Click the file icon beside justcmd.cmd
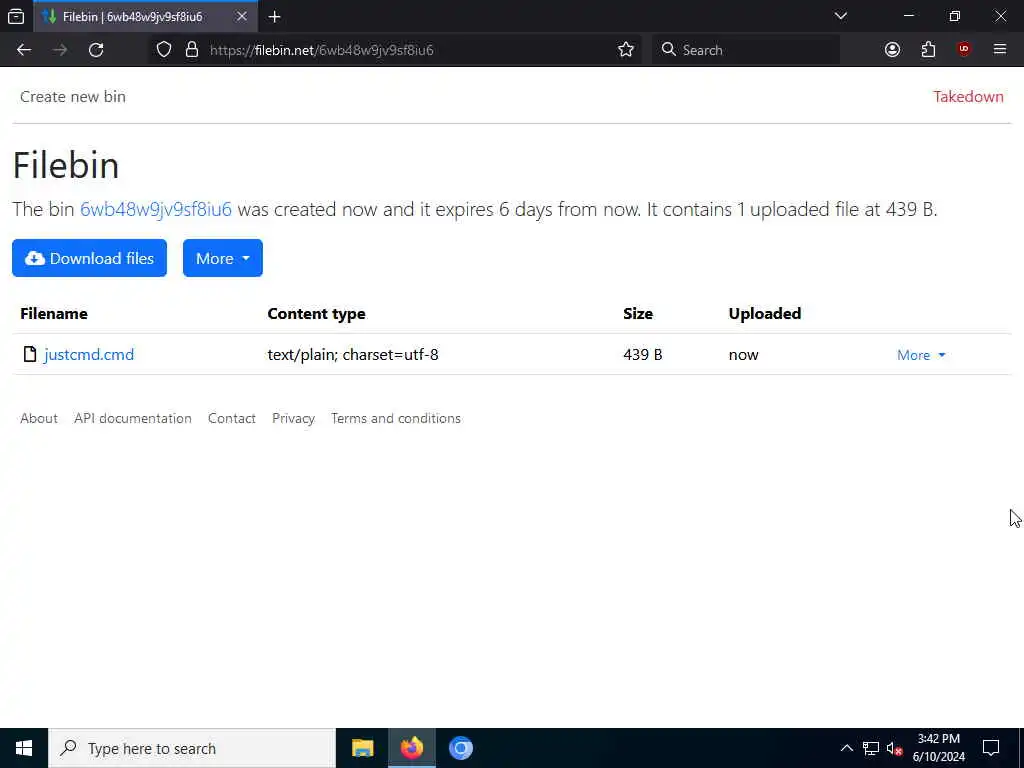 click(x=29, y=354)
